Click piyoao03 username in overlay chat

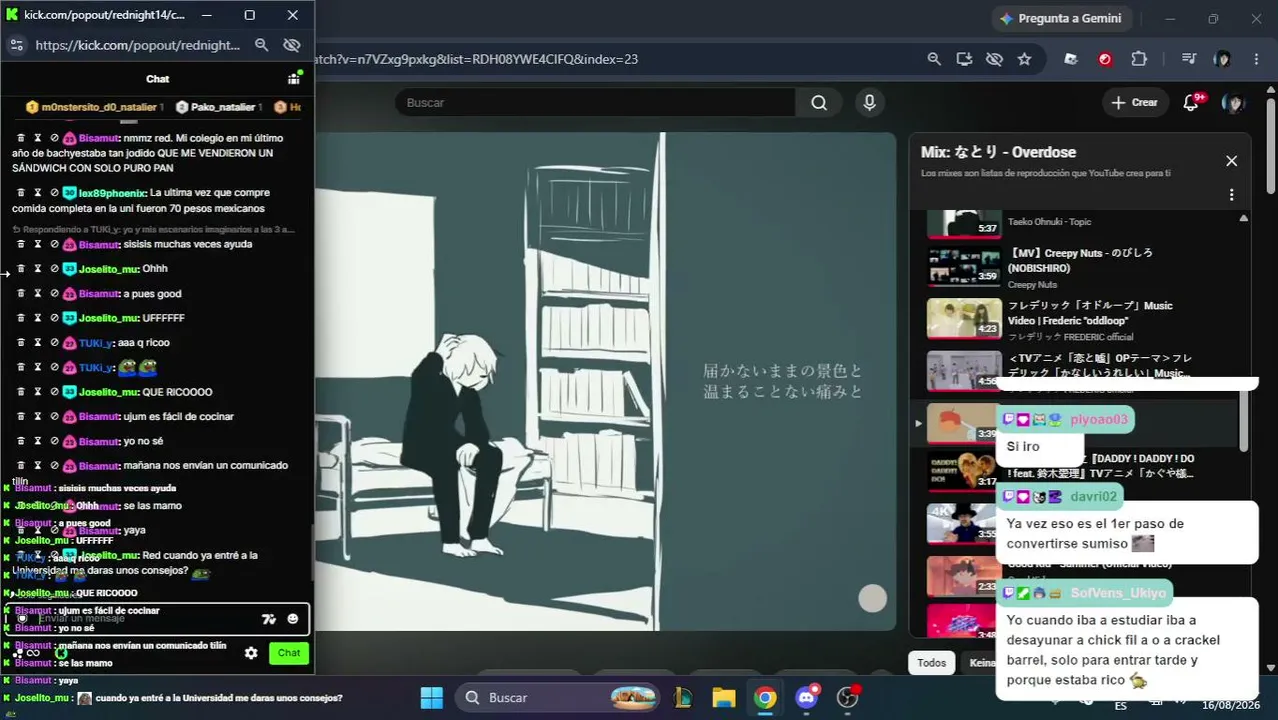click(x=1099, y=420)
